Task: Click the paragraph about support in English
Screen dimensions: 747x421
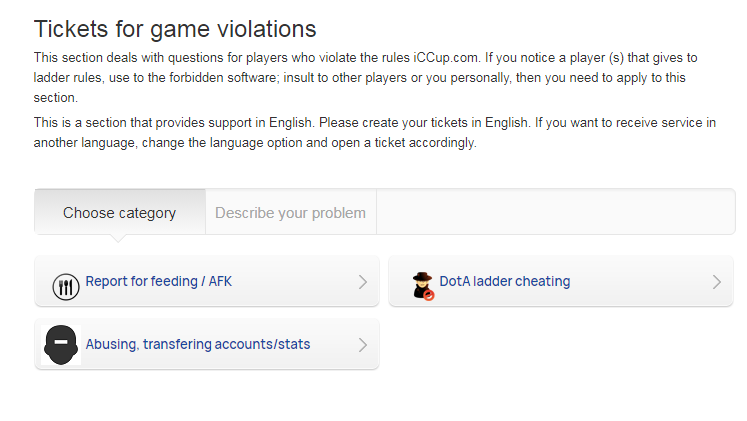Action: click(x=374, y=132)
